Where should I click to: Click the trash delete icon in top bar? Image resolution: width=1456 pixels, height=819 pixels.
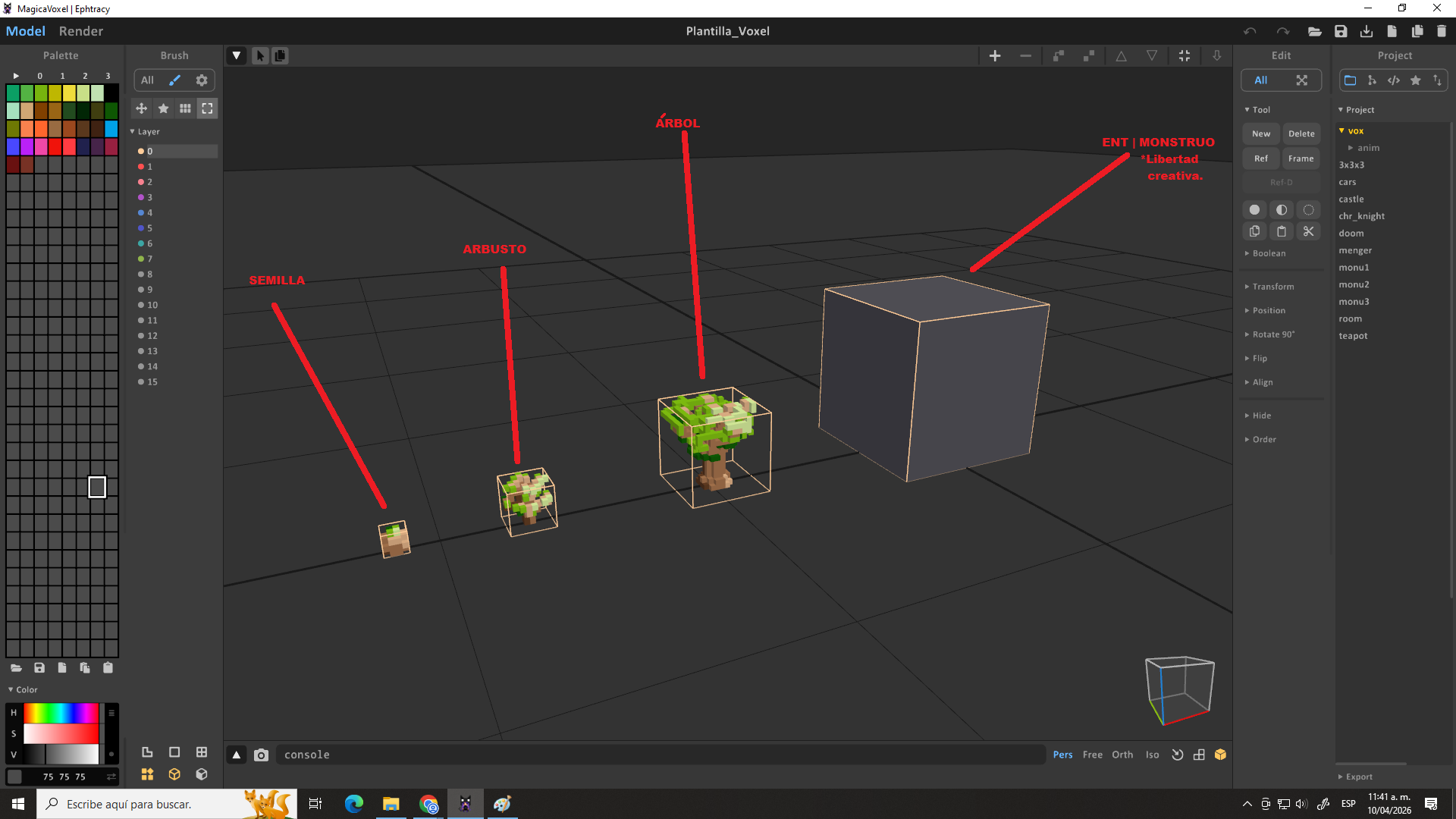pos(1442,31)
